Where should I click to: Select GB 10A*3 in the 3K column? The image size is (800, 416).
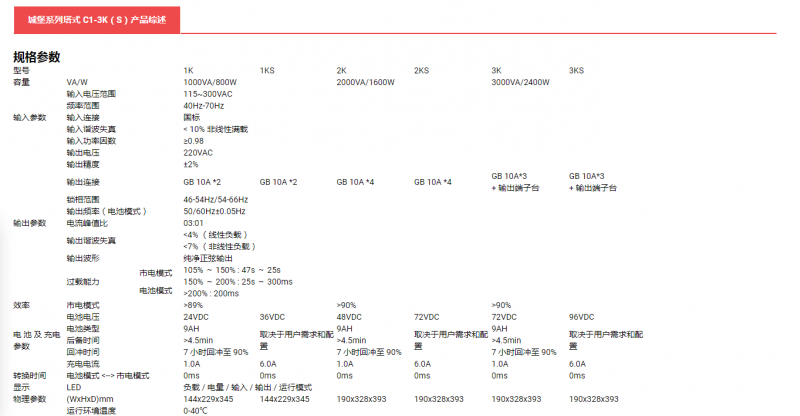point(509,176)
